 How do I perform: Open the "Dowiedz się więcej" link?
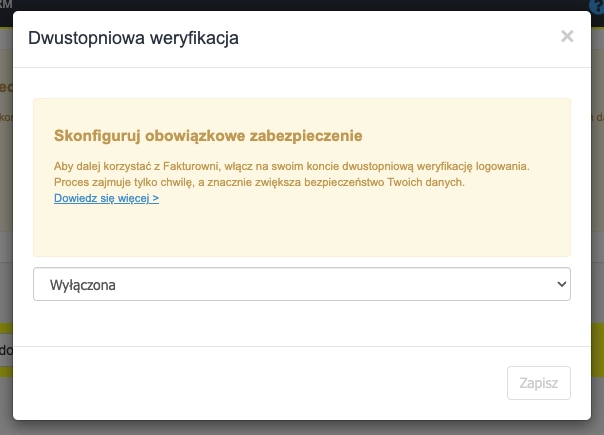coord(106,199)
